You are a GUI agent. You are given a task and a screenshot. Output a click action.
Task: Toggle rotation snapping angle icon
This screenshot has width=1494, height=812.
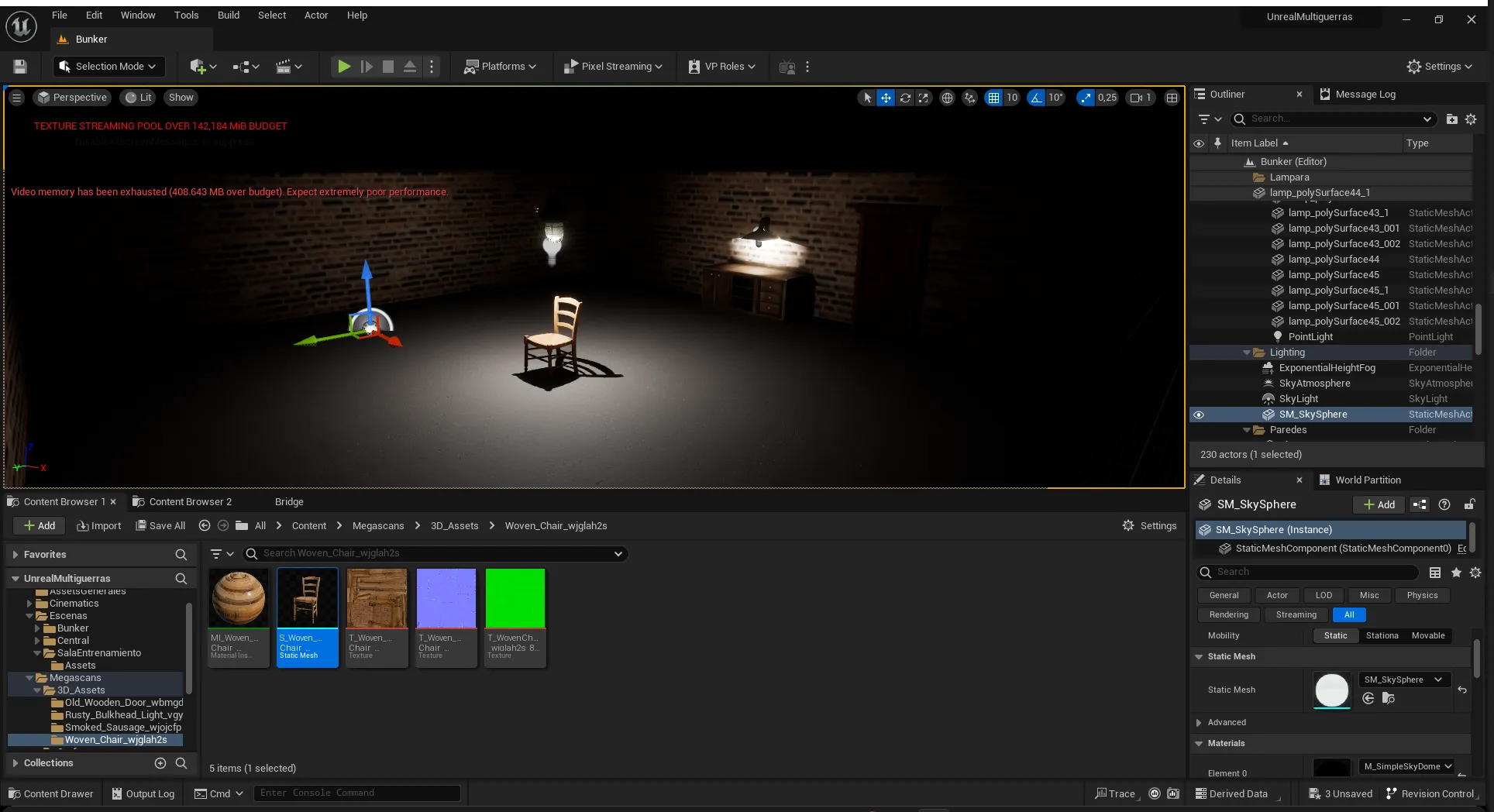[1036, 98]
